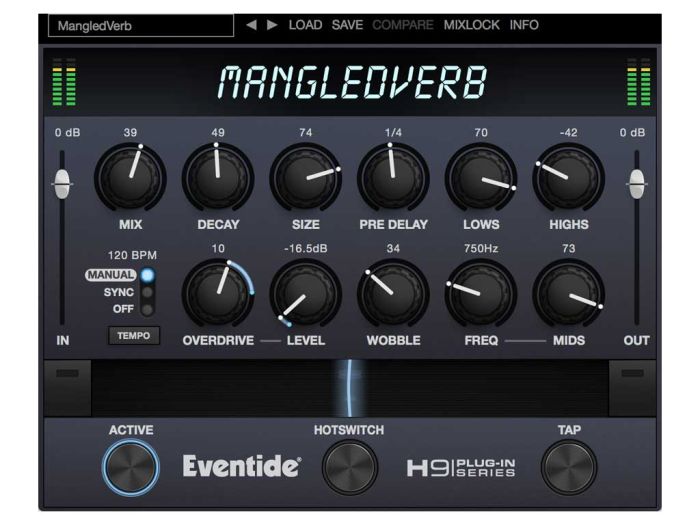Screen dimensions: 700x525
Task: Click the MIDS knob
Action: (x=568, y=294)
